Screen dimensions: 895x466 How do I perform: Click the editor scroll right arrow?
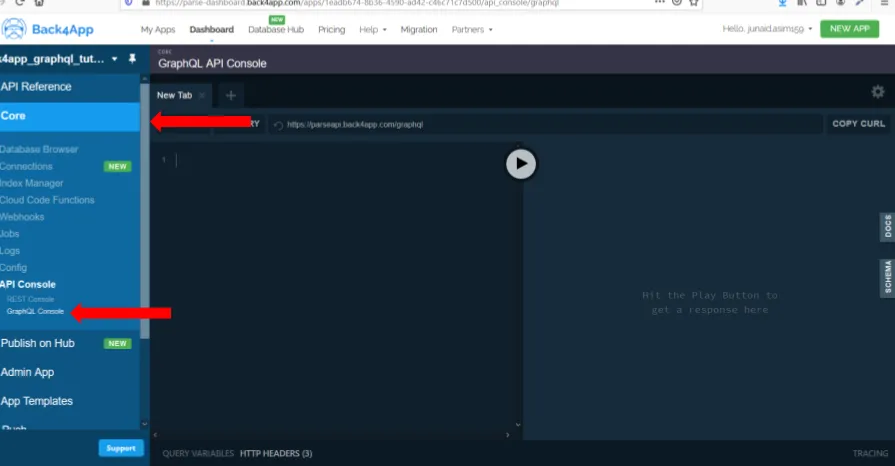coord(507,435)
